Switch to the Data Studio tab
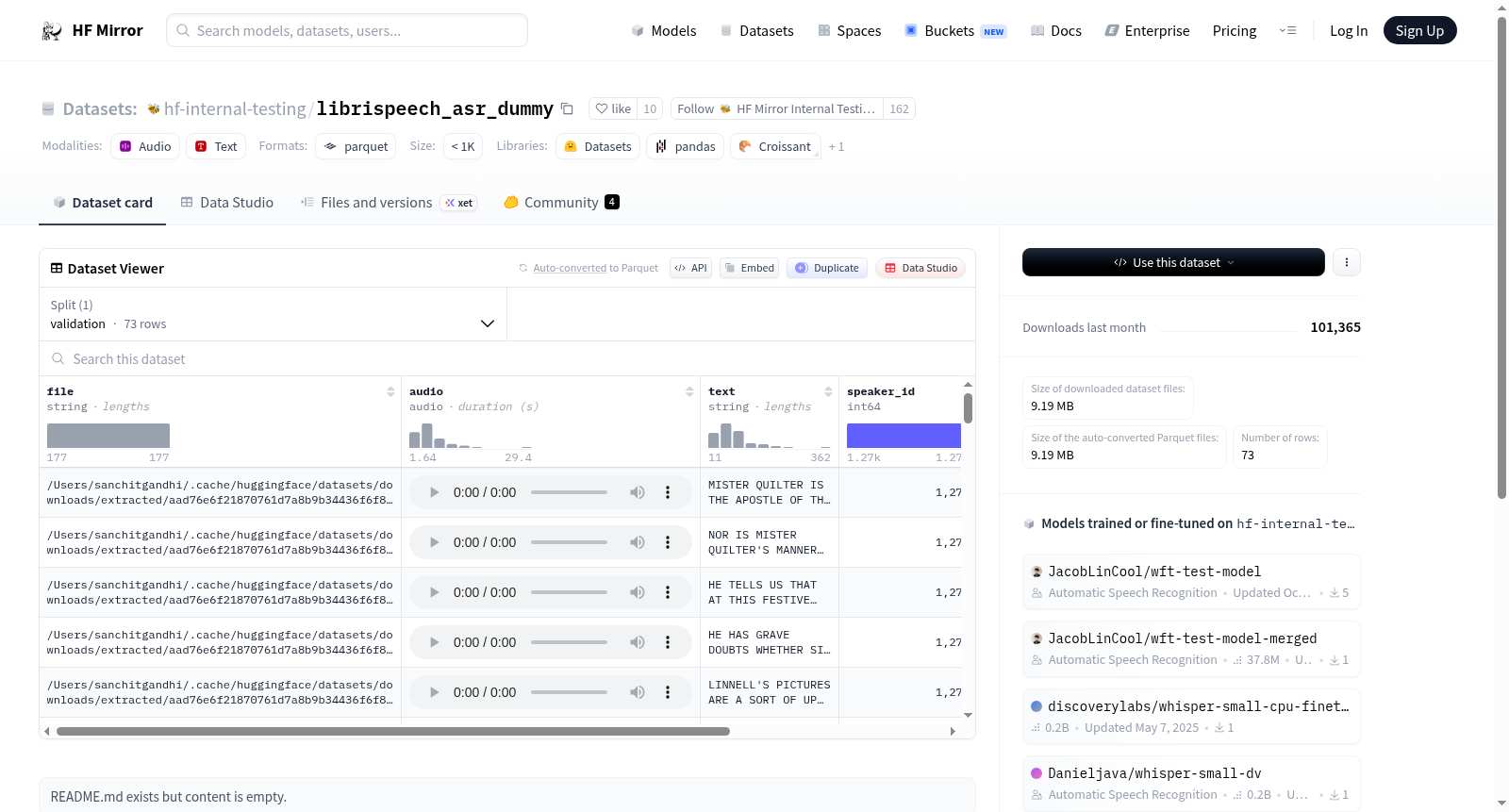1509x812 pixels. 227,203
